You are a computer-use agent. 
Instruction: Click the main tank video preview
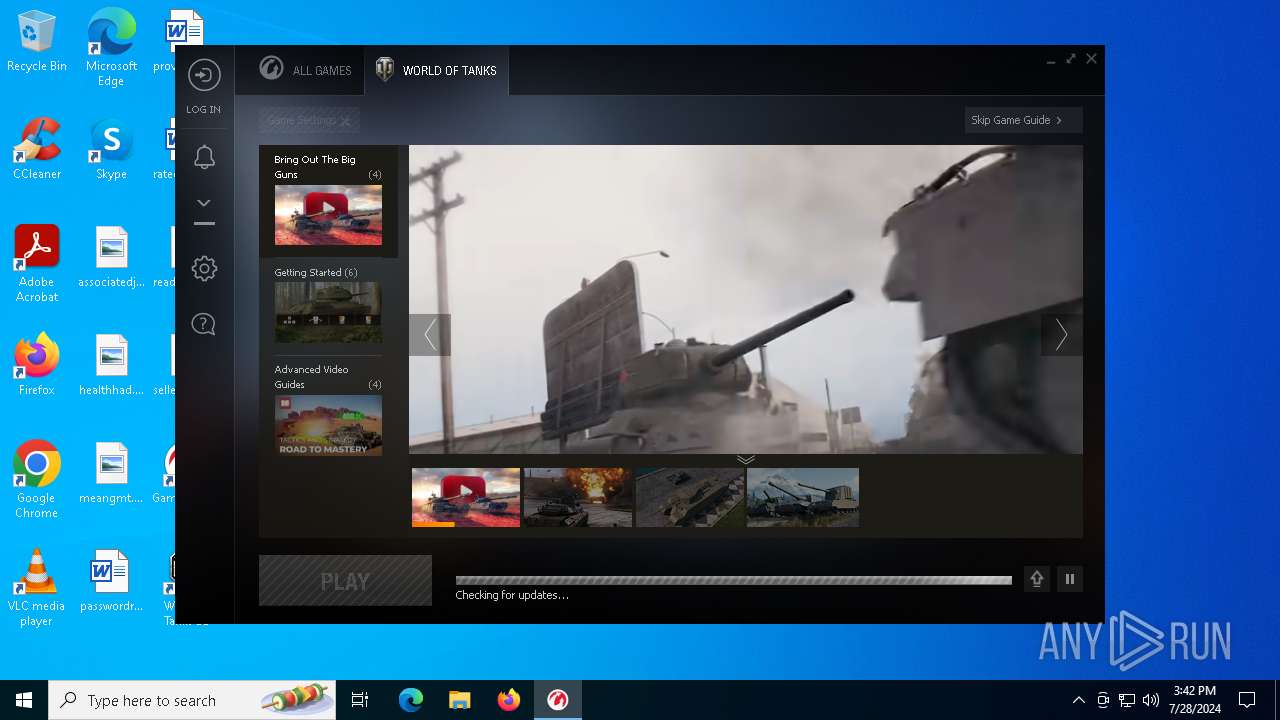click(x=746, y=299)
